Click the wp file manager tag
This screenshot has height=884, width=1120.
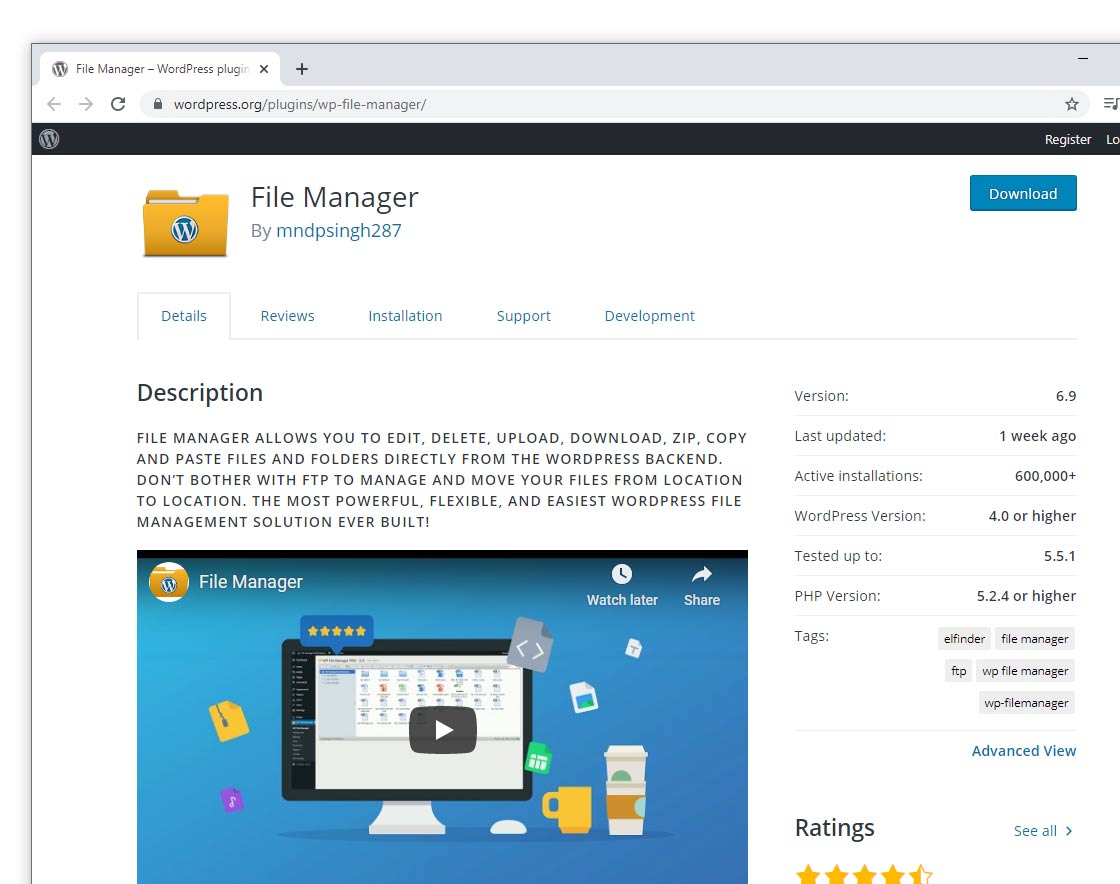click(1025, 670)
